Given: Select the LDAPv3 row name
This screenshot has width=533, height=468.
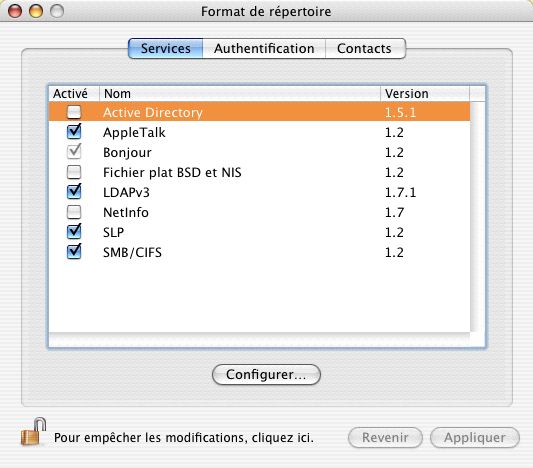Looking at the screenshot, I should (126, 192).
